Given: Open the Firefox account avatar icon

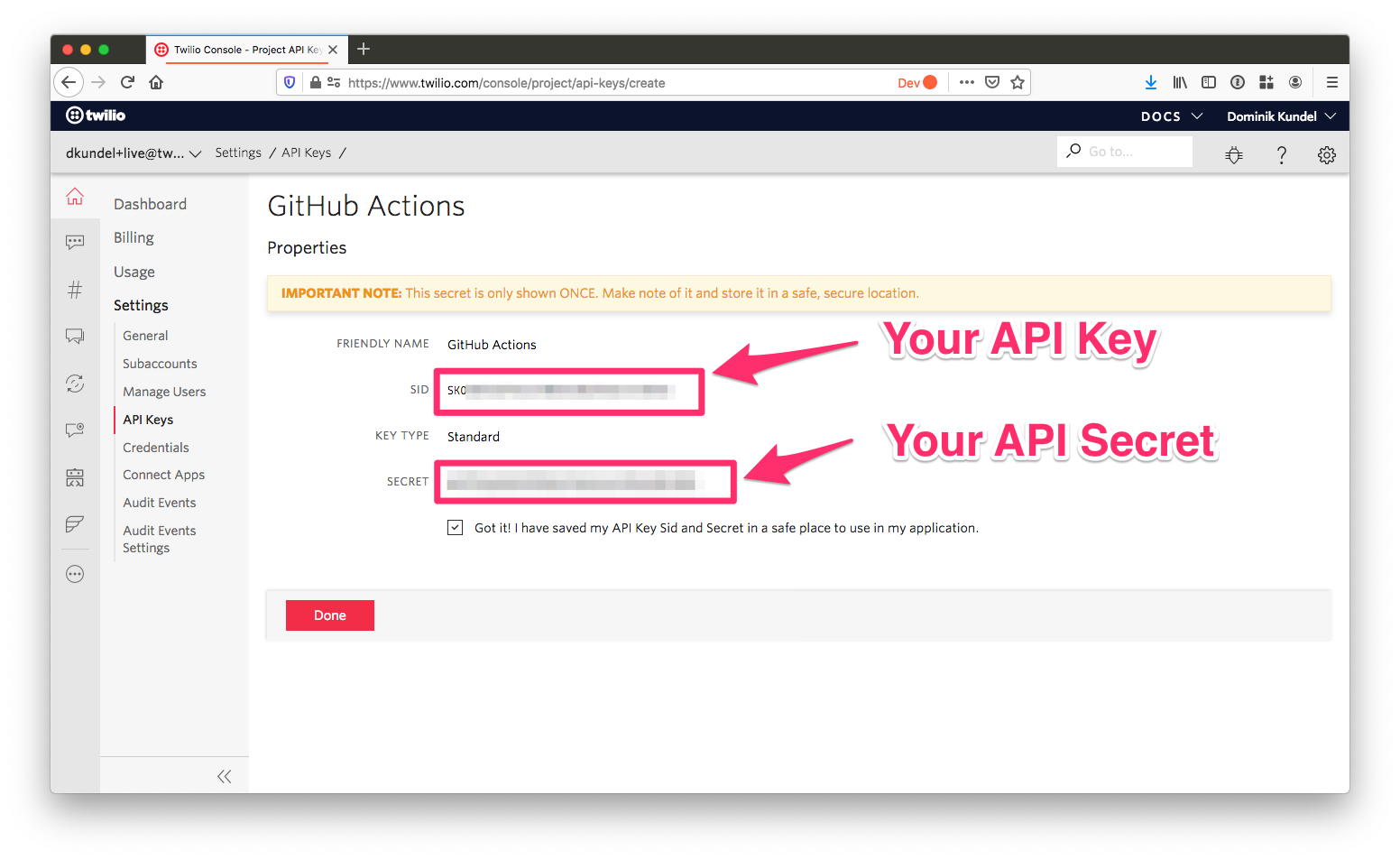Looking at the screenshot, I should (1295, 82).
